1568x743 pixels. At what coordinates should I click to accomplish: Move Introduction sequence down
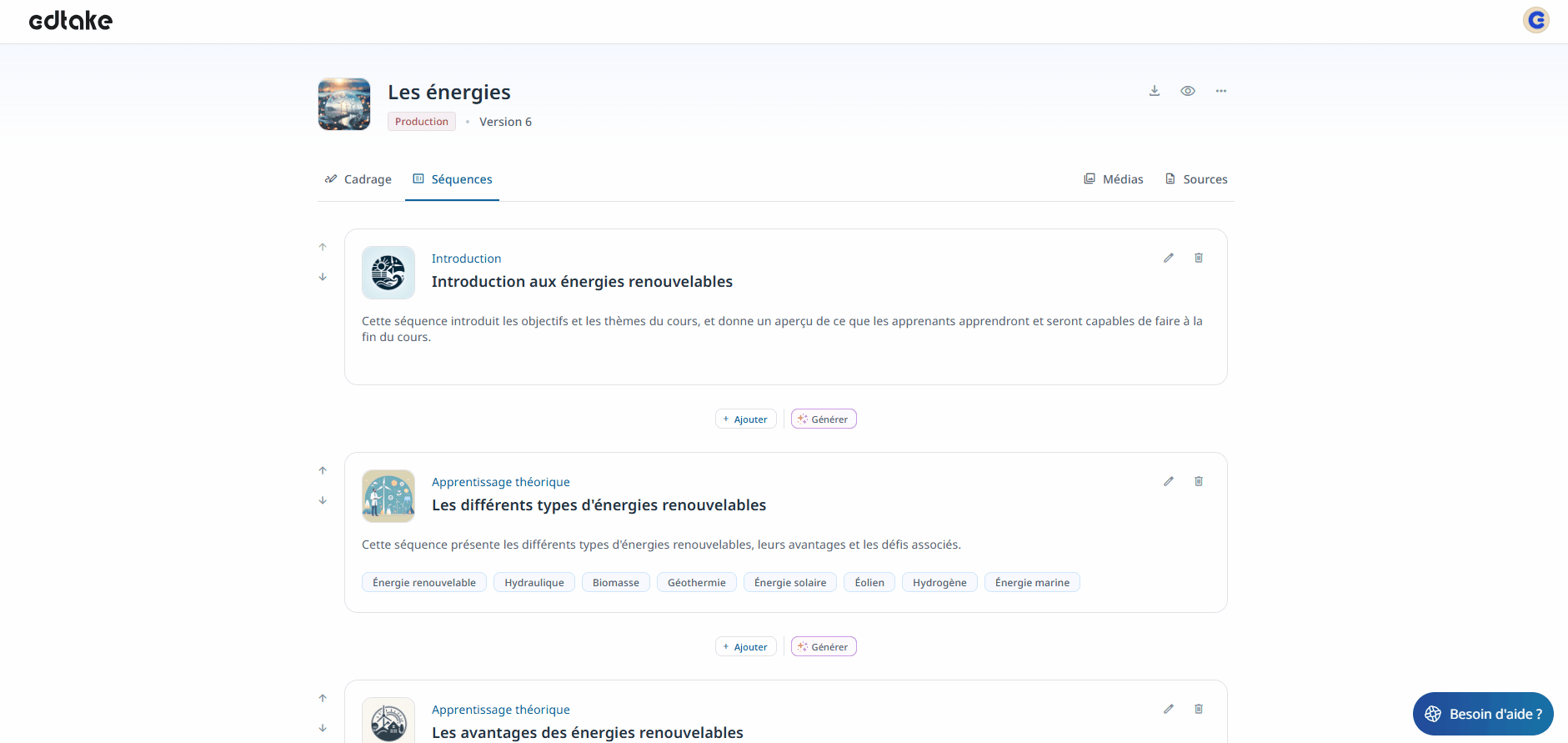323,277
